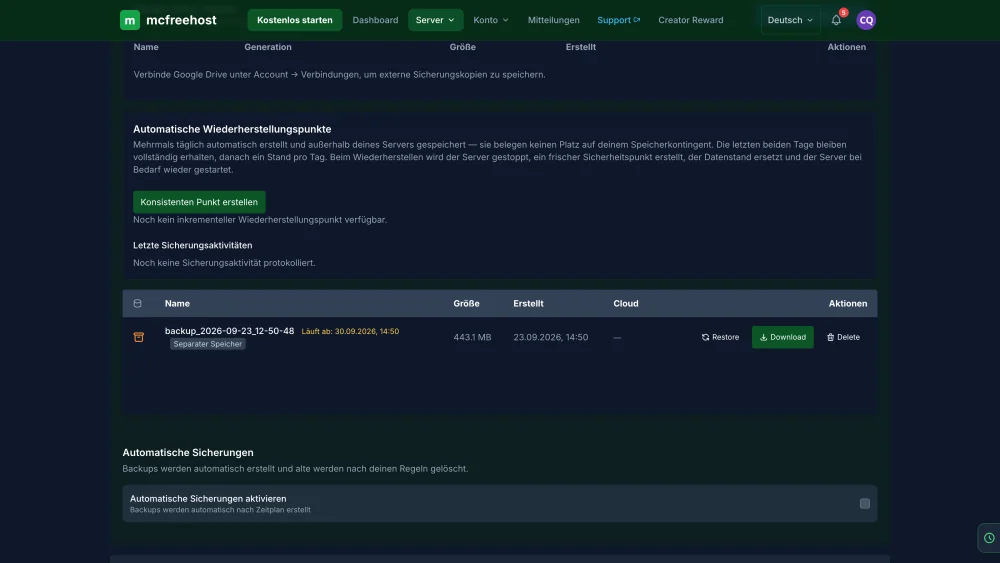Click the 'Cloud' column header
The height and width of the screenshot is (563, 1000).
click(626, 303)
